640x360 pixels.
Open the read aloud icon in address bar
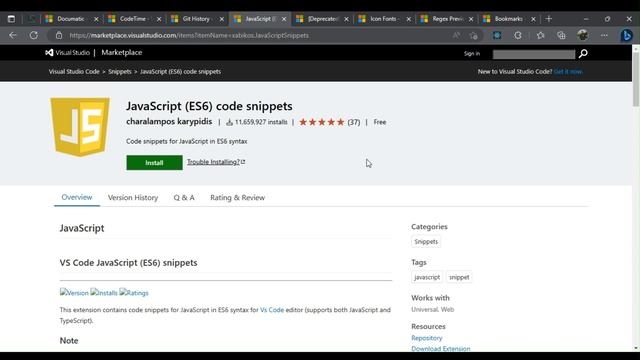[x=456, y=36]
